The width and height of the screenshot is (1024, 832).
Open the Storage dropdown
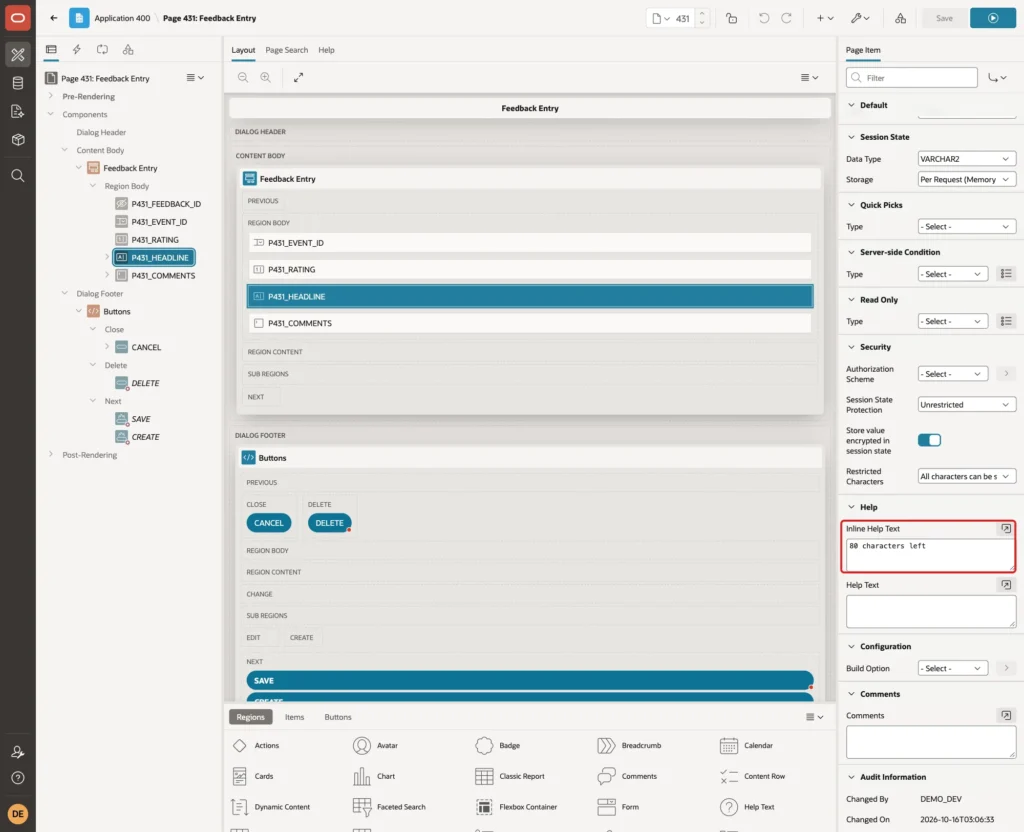[967, 180]
